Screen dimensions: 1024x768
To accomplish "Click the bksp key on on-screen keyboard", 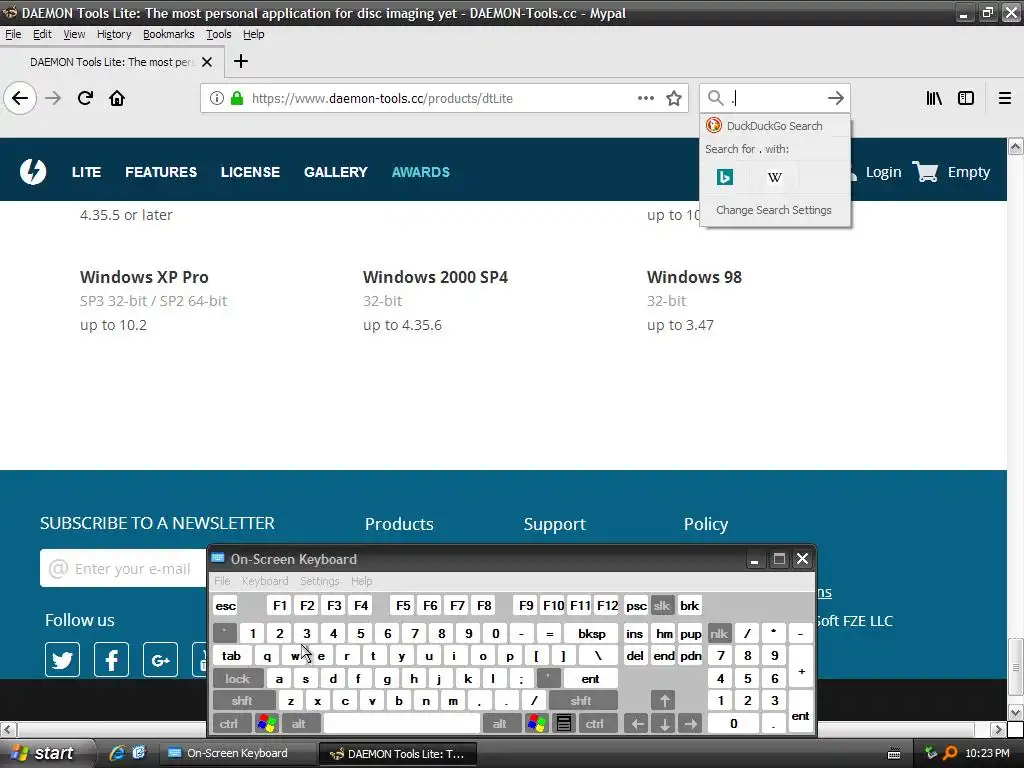I will click(592, 633).
